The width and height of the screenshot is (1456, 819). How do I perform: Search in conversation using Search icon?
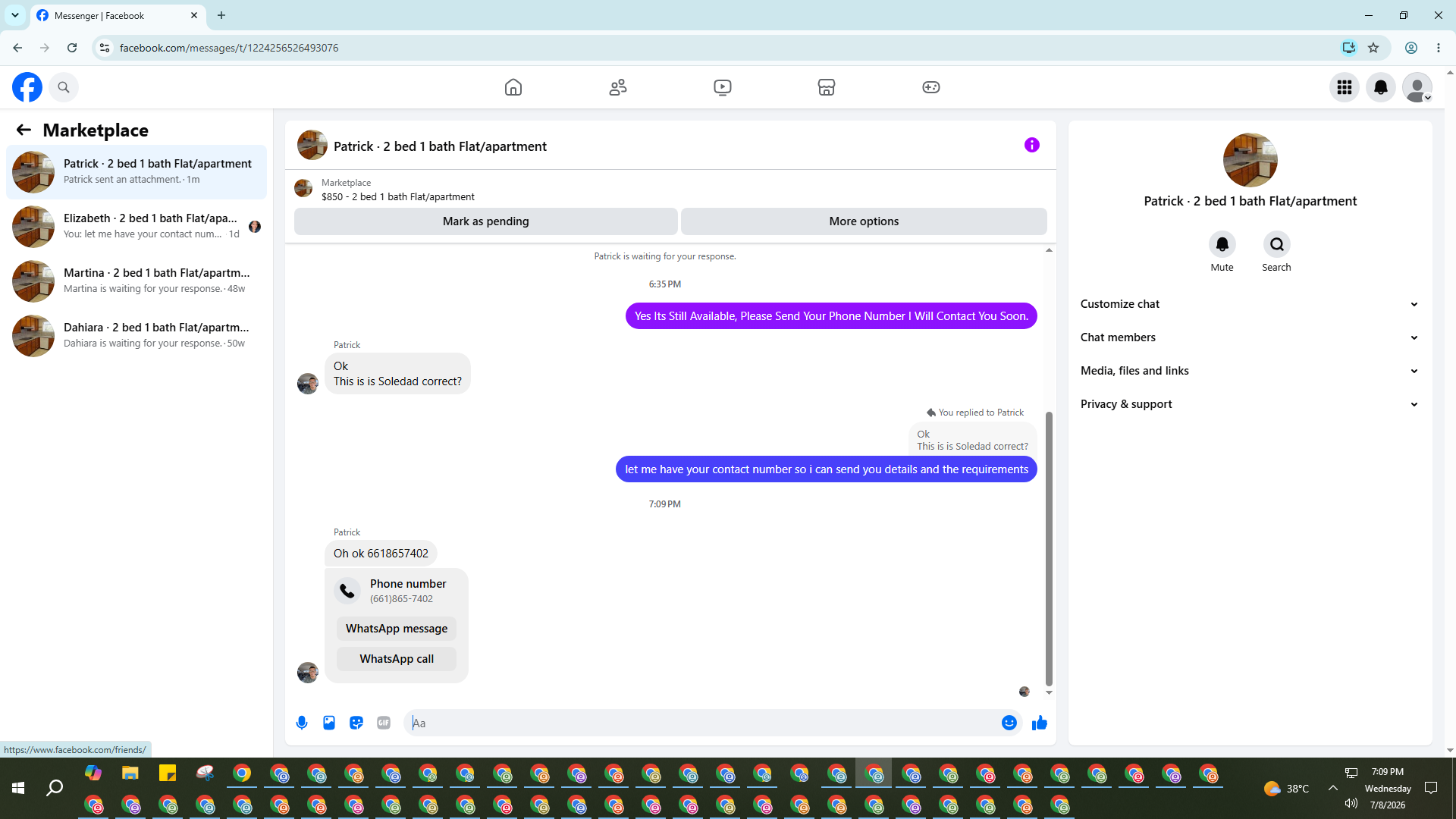[1277, 244]
